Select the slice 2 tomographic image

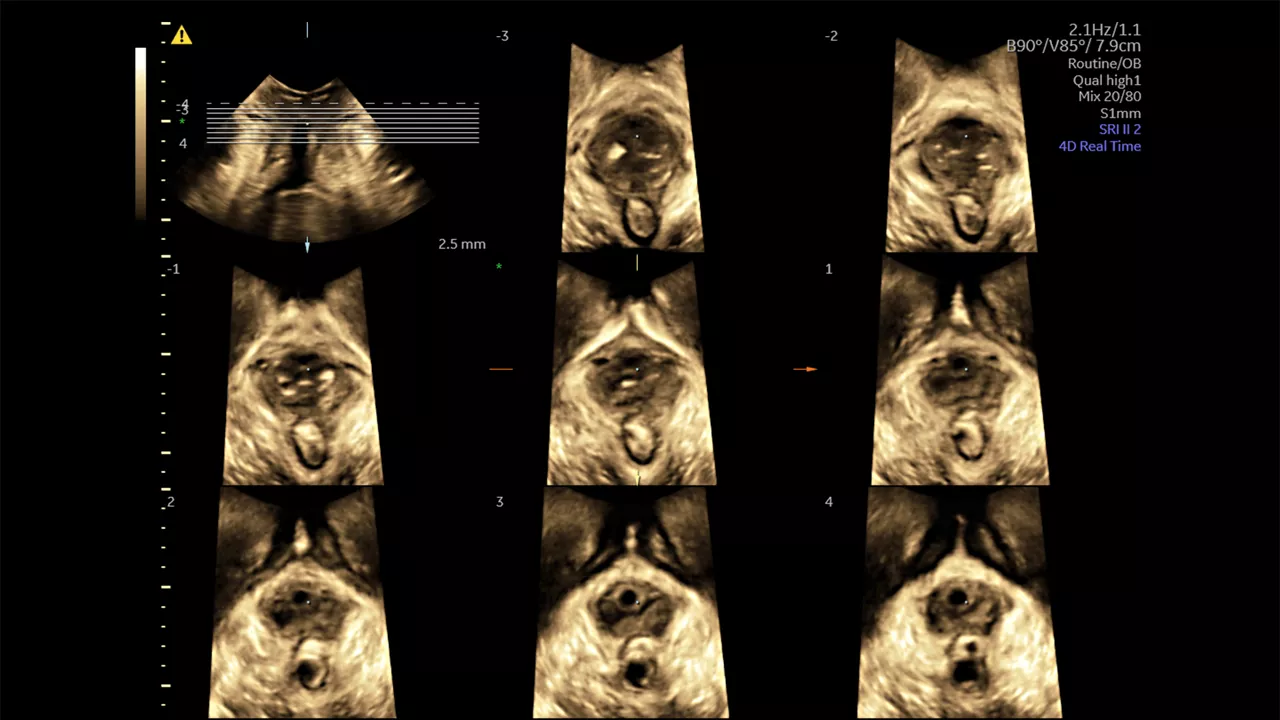[302, 603]
